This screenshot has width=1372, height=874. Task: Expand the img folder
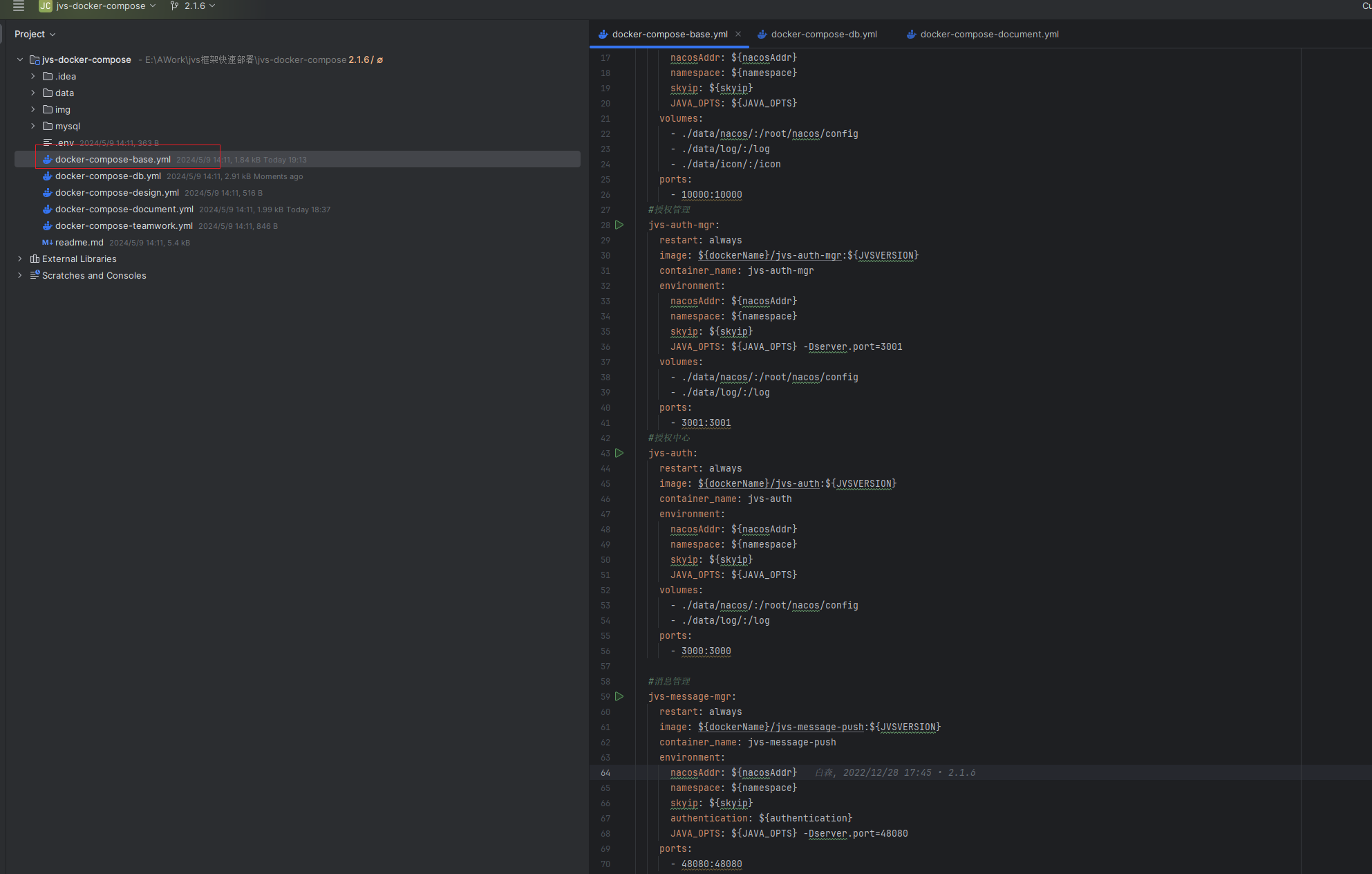pos(32,109)
